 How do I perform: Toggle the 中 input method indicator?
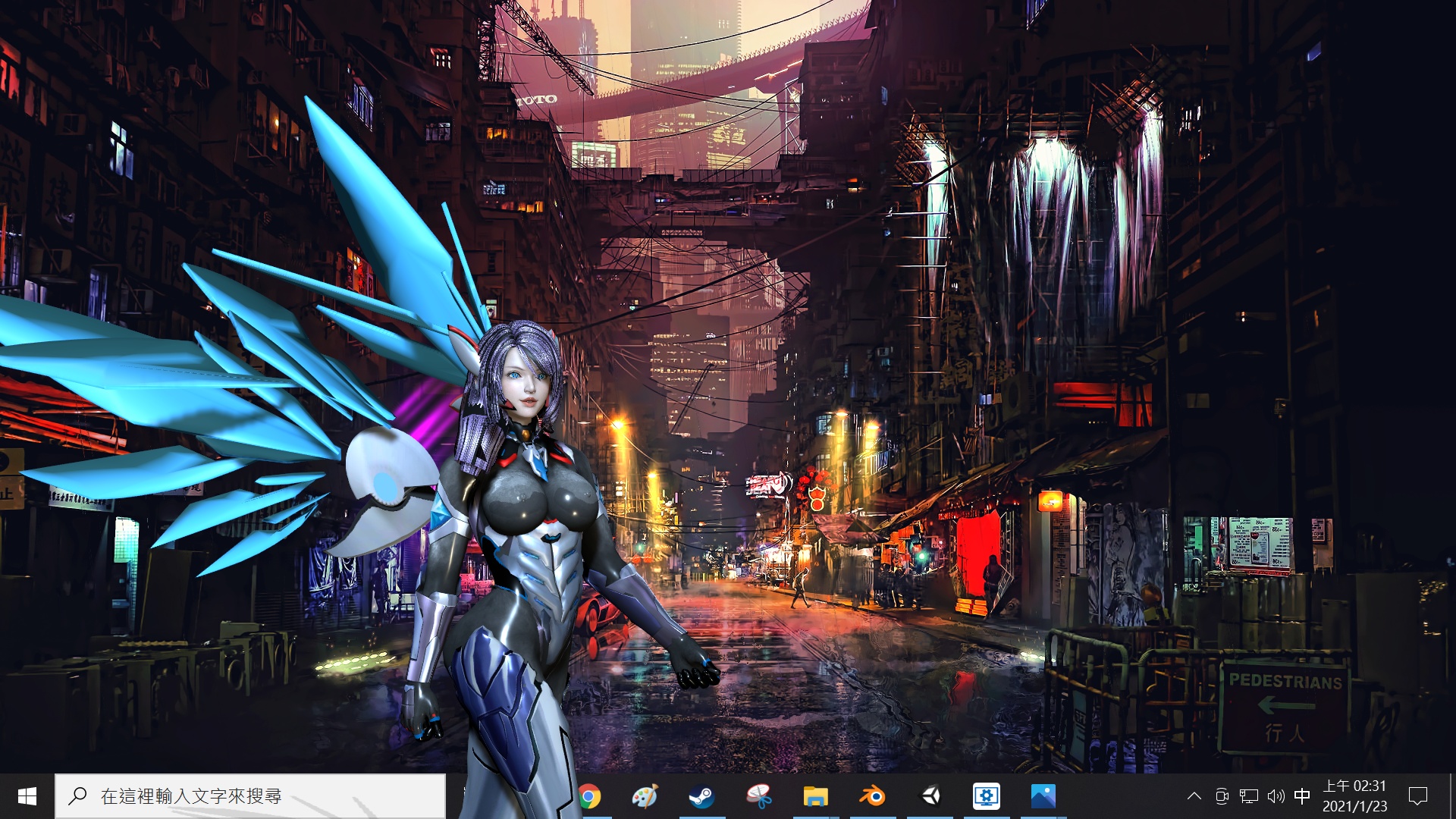click(1302, 796)
